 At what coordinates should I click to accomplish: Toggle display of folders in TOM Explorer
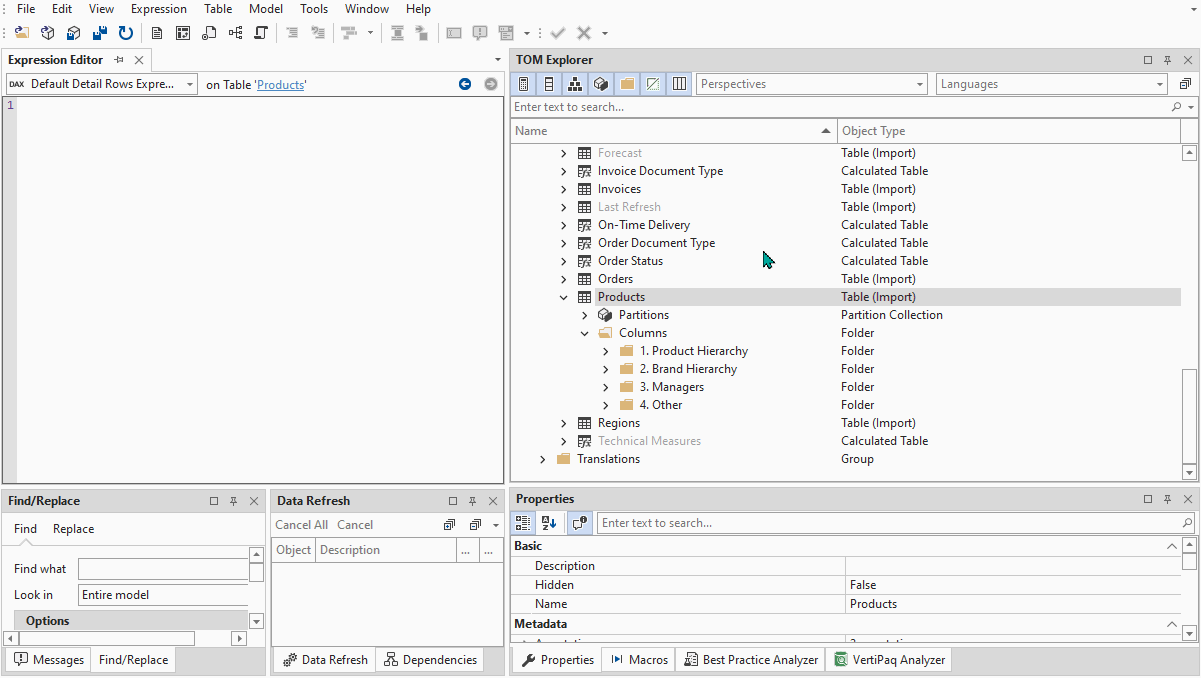pos(627,84)
